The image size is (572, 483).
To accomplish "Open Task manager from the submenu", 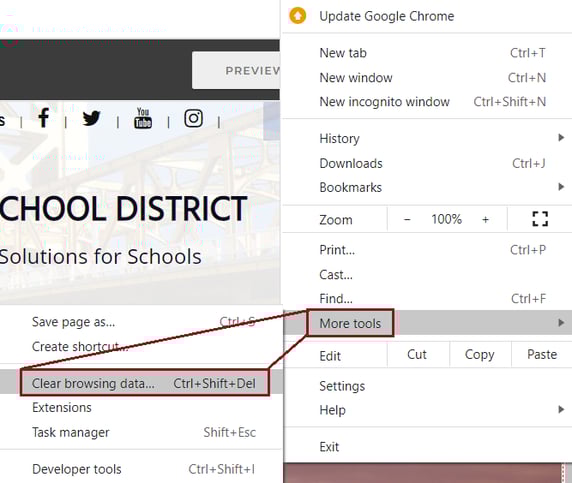I will coord(141,432).
